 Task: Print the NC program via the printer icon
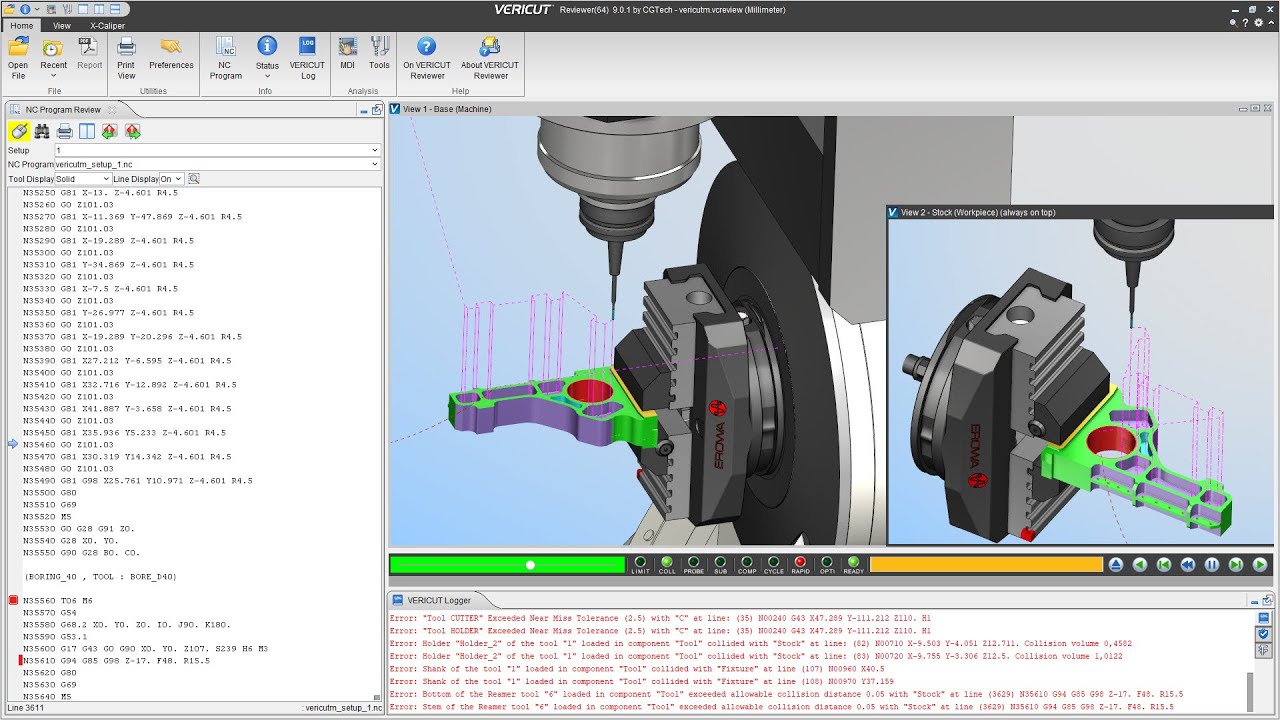click(x=64, y=131)
